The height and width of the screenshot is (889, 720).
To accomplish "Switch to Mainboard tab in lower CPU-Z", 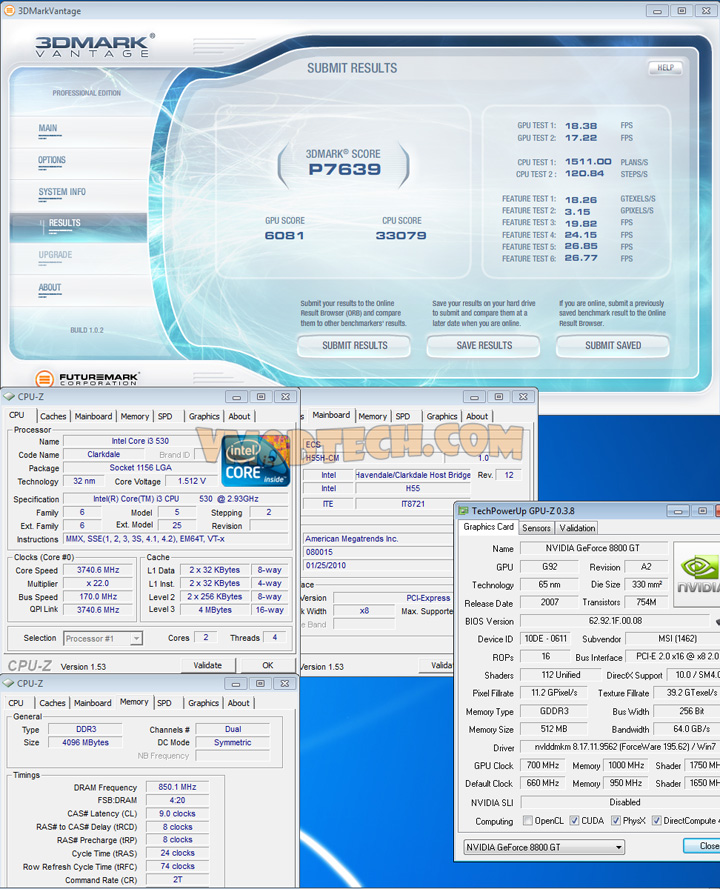I will point(92,703).
